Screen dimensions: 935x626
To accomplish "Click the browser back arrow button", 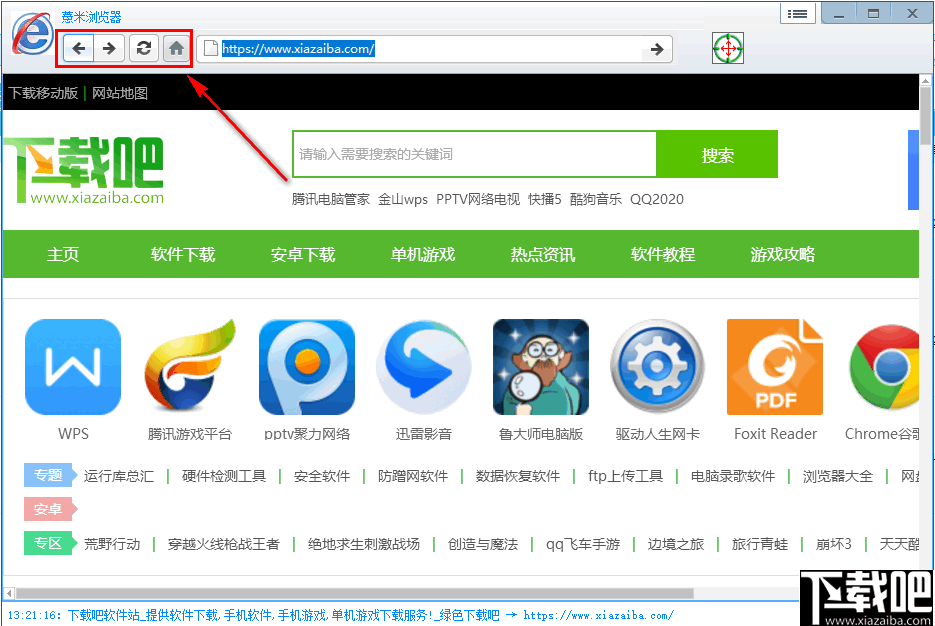I will click(x=78, y=48).
